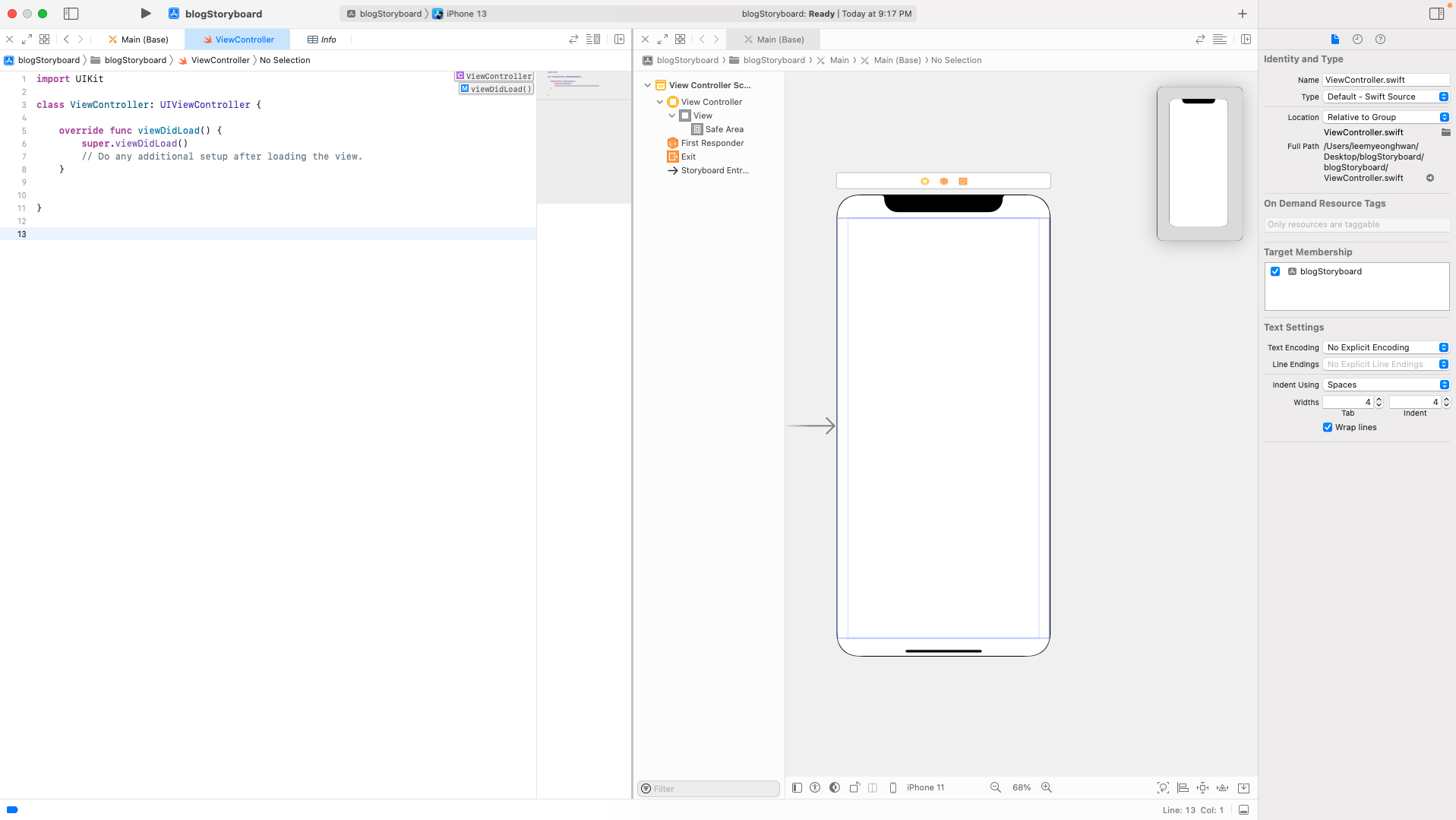This screenshot has width=1456, height=820.
Task: Maximize the left editor with the expand arrows
Action: 27,40
